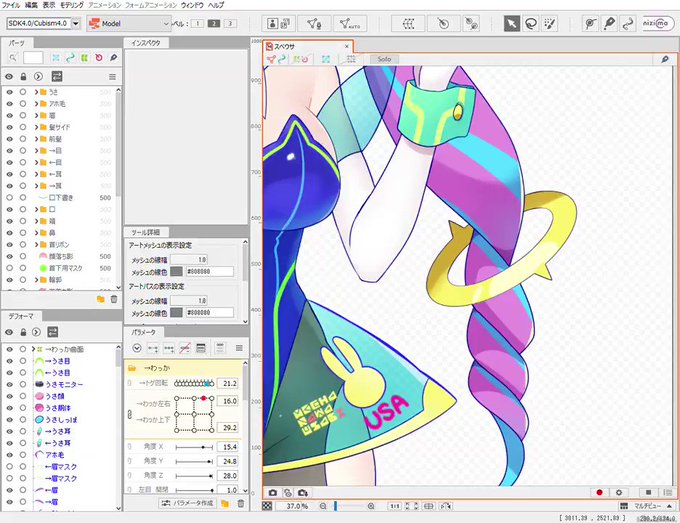Click the swap-arrows icon in Deformer panel header
Image resolution: width=680 pixels, height=523 pixels.
53,332
